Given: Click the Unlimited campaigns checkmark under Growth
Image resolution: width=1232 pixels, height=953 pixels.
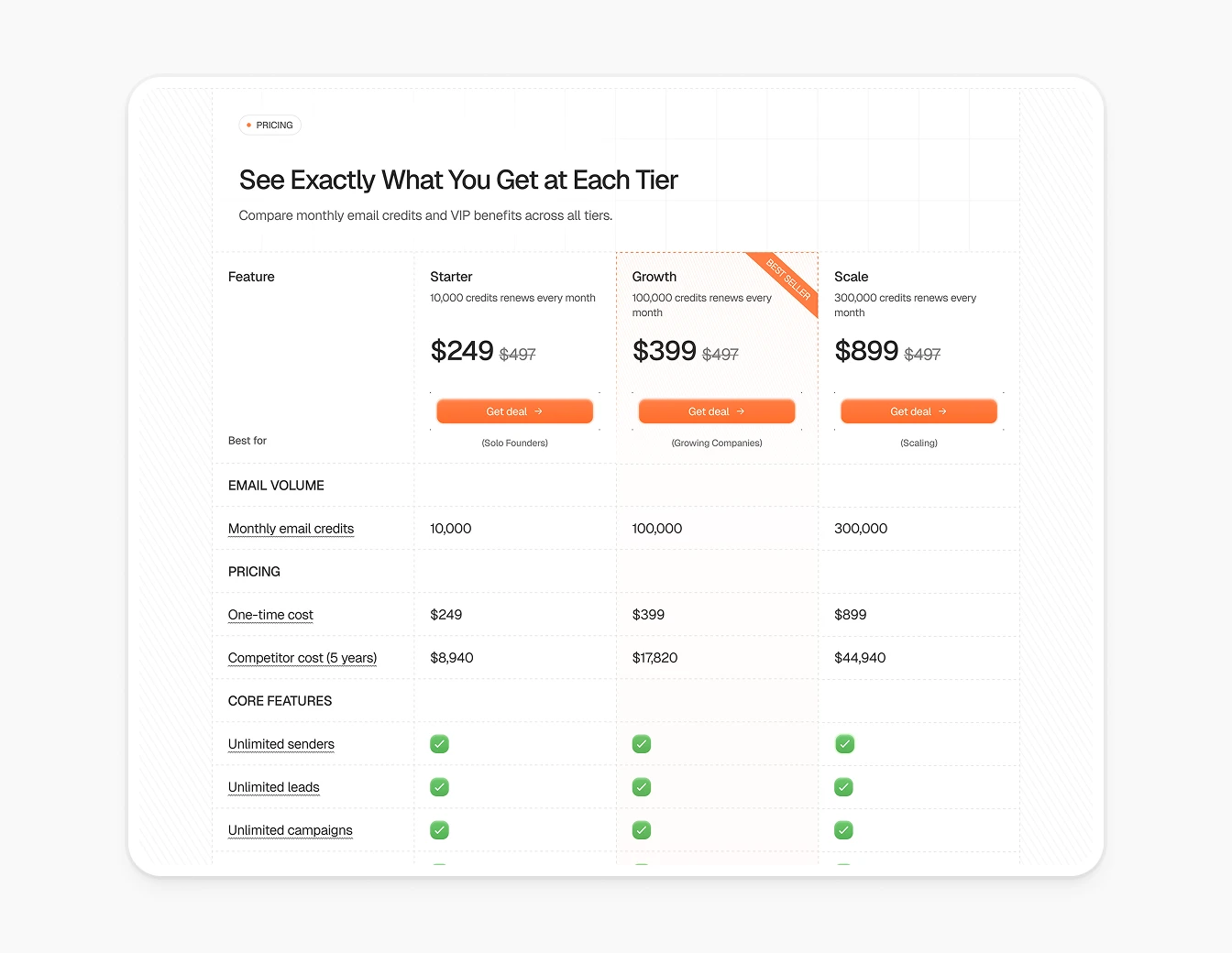Looking at the screenshot, I should pos(641,830).
